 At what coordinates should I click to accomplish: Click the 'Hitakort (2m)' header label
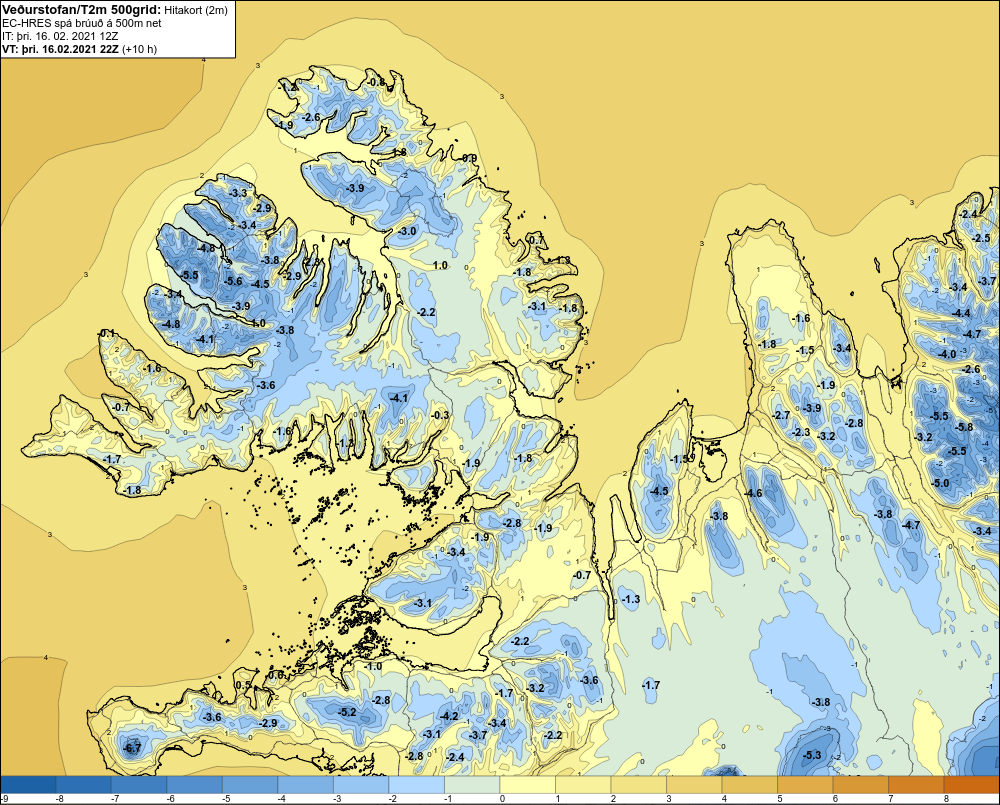click(196, 10)
